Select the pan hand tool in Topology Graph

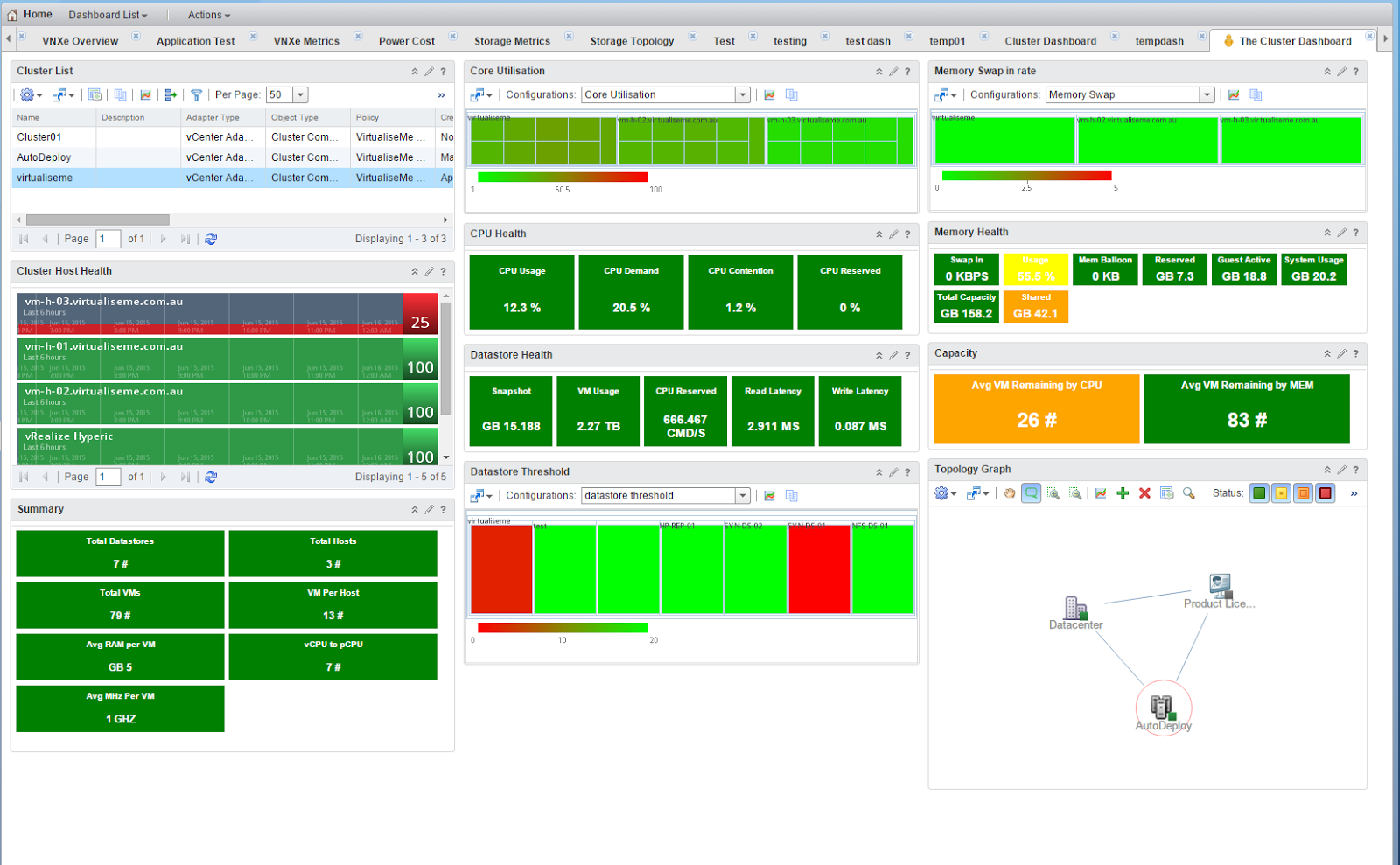click(1010, 493)
